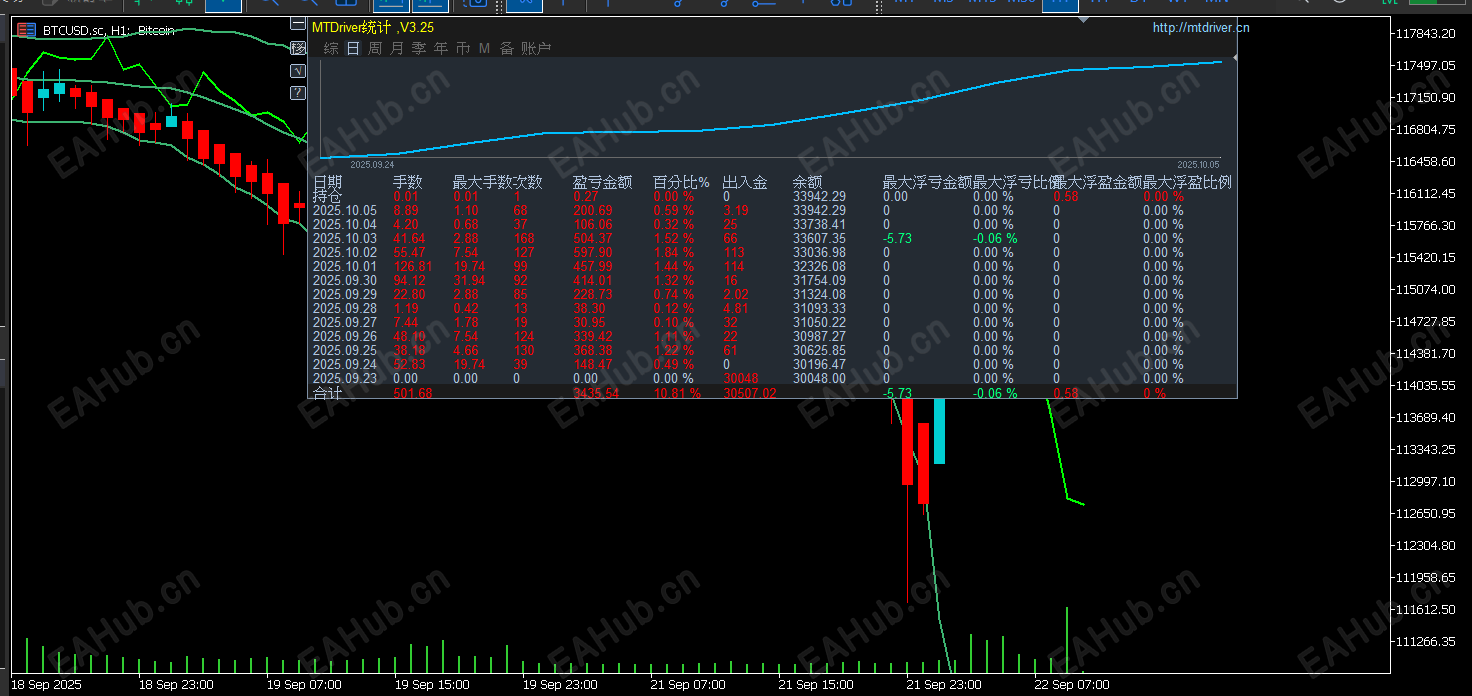Open the ? help icon beside the panel
Screen dimensions: 1472x696
[x=298, y=94]
